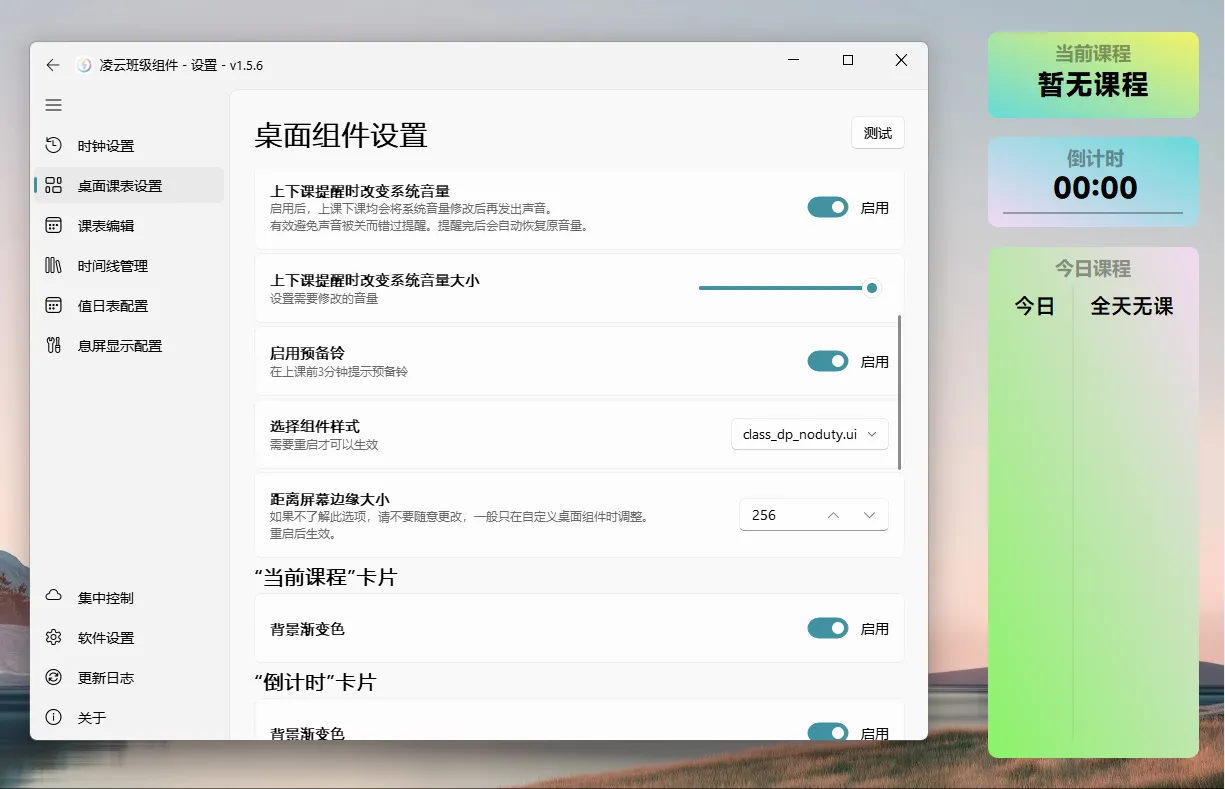This screenshot has height=789, width=1225.
Task: Open 时间线管理 section
Action: pos(129,266)
